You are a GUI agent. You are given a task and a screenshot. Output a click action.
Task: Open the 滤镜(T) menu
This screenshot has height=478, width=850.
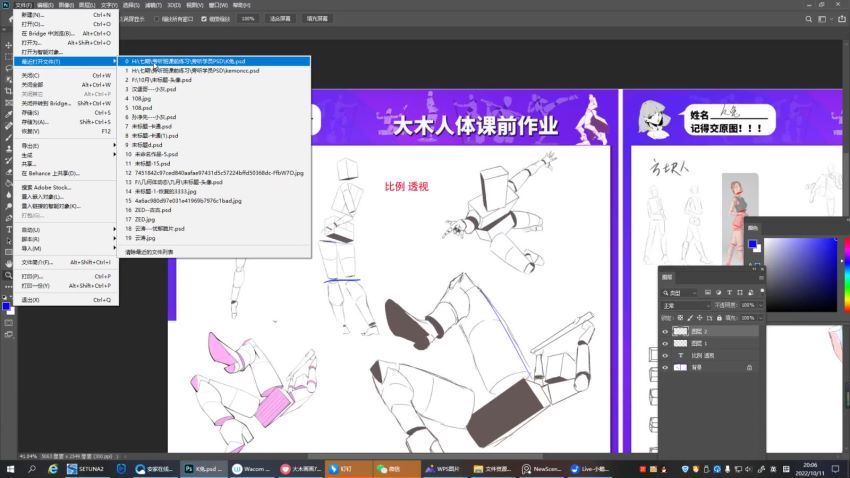pyautogui.click(x=153, y=5)
